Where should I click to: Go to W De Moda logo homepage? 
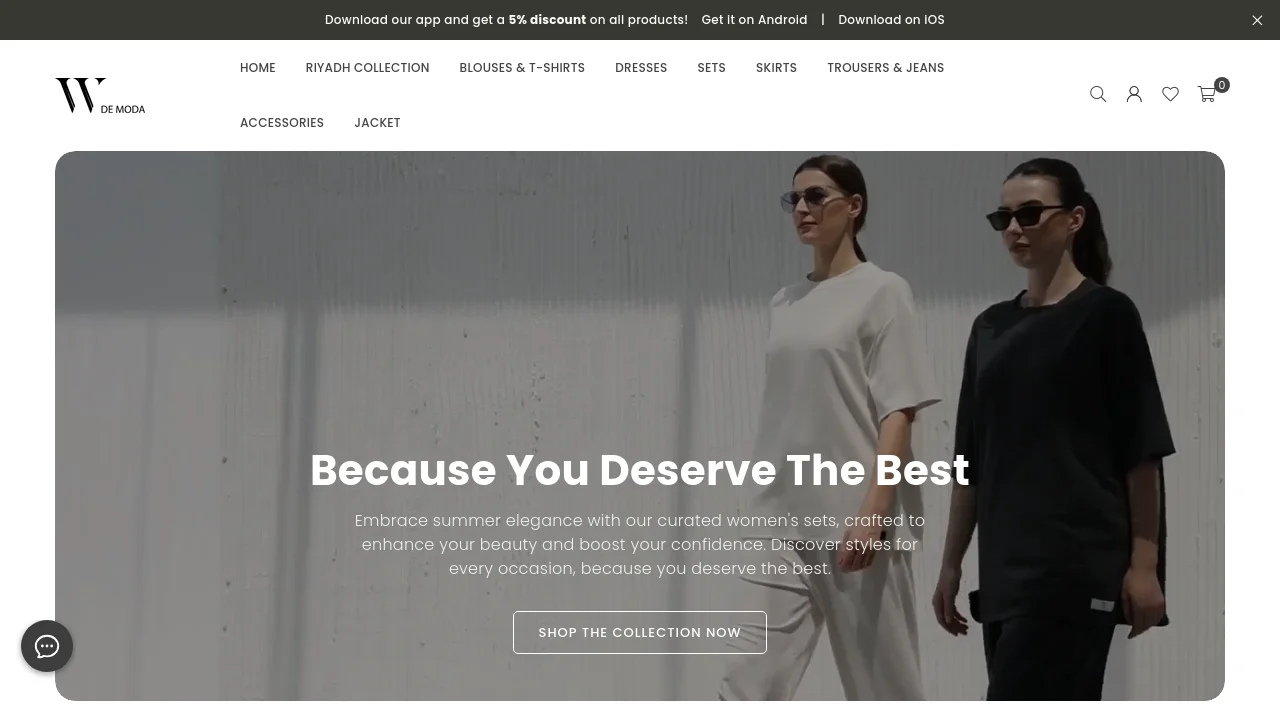tap(100, 96)
